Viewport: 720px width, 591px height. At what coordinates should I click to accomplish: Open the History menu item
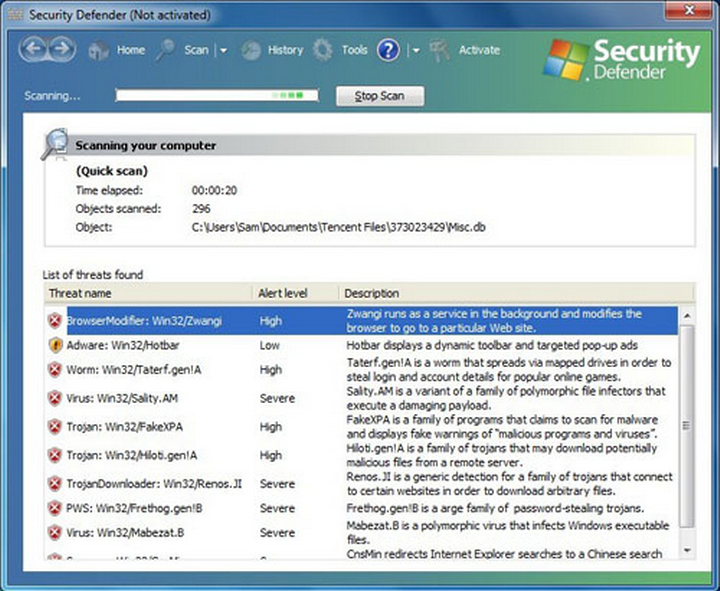tap(286, 50)
